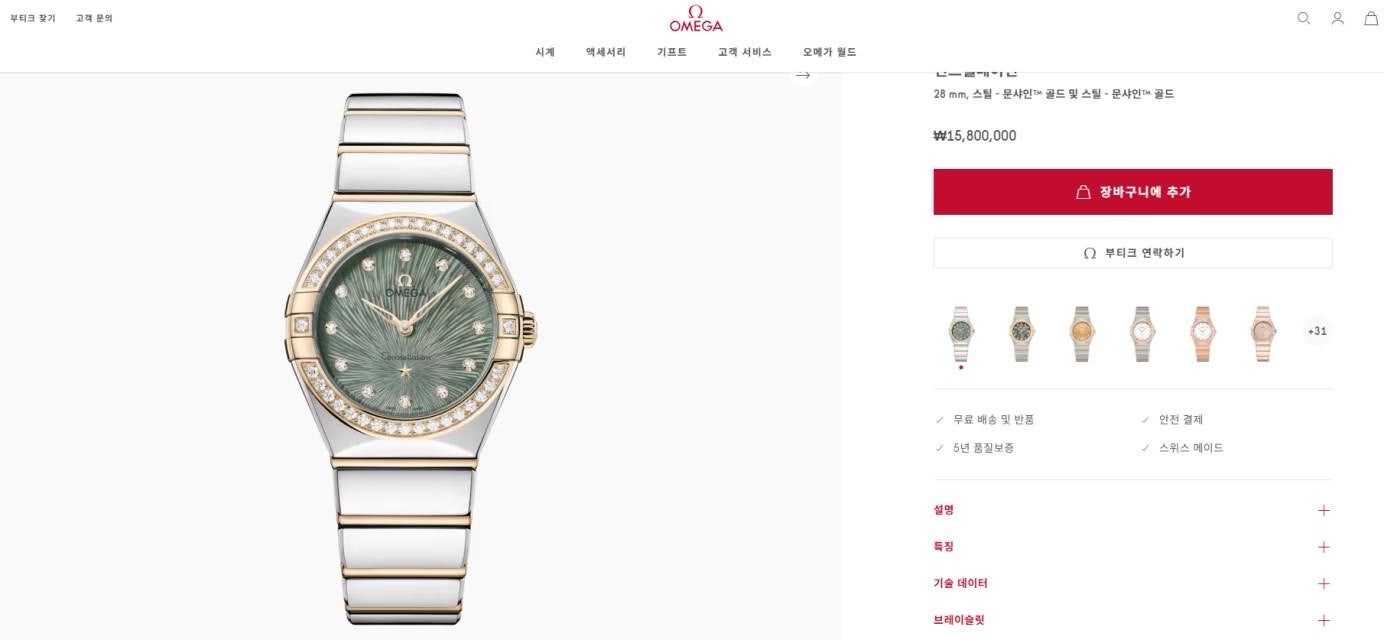Open the user account icon
This screenshot has height=640, width=1384.
pyautogui.click(x=1337, y=18)
